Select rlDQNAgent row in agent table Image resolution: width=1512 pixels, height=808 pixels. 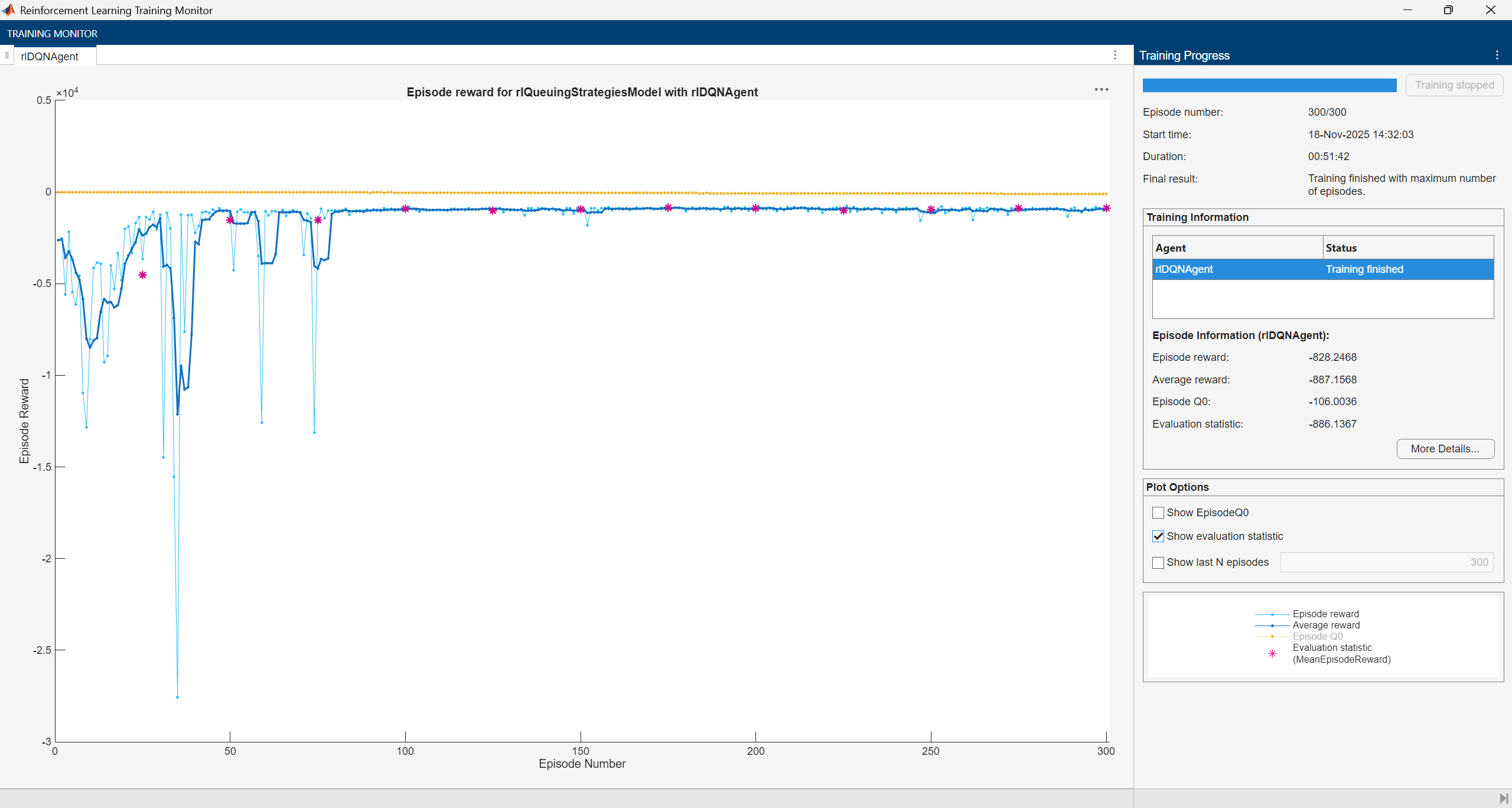1237,269
